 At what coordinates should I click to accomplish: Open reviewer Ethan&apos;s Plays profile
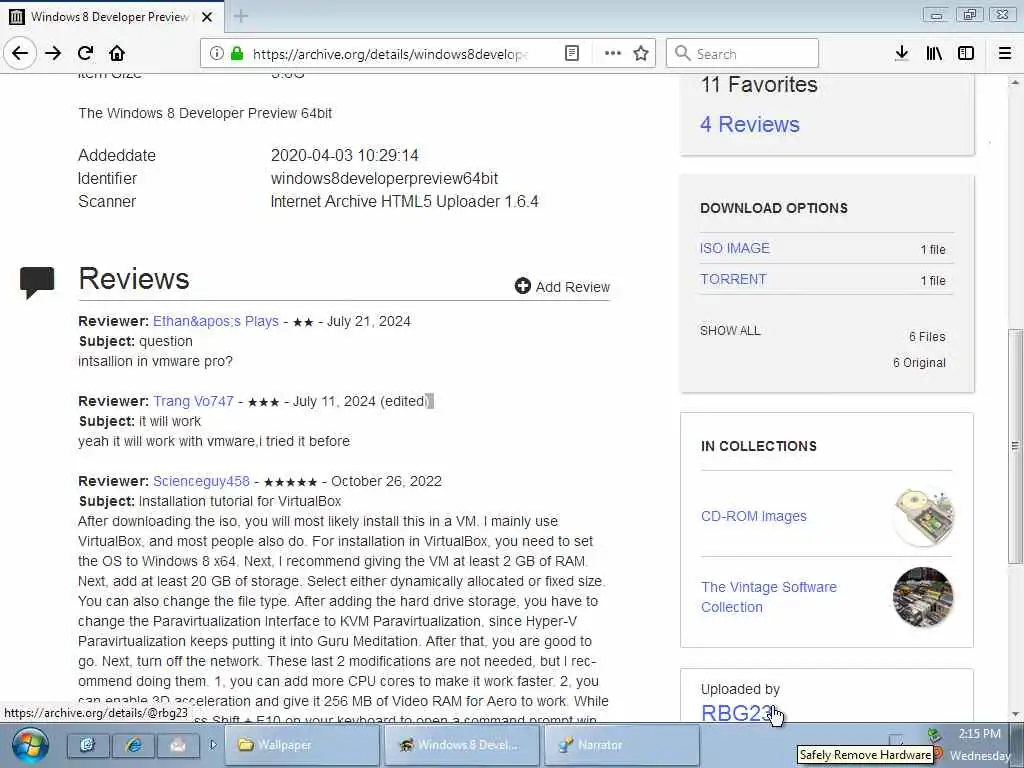216,321
